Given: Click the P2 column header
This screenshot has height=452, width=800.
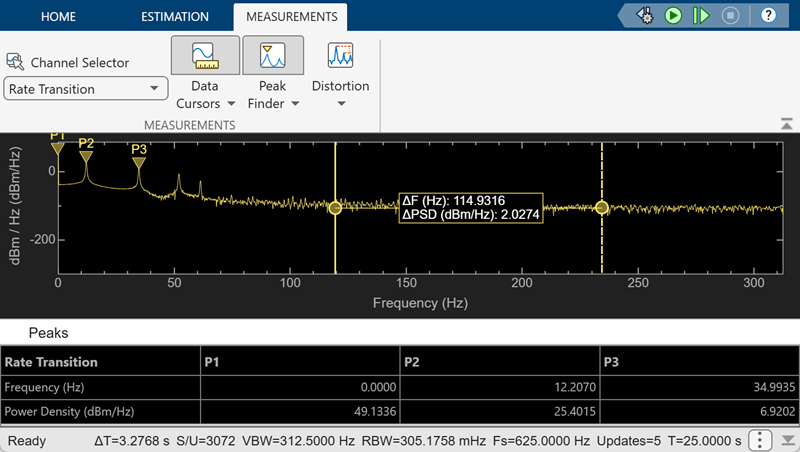Looking at the screenshot, I should point(500,362).
